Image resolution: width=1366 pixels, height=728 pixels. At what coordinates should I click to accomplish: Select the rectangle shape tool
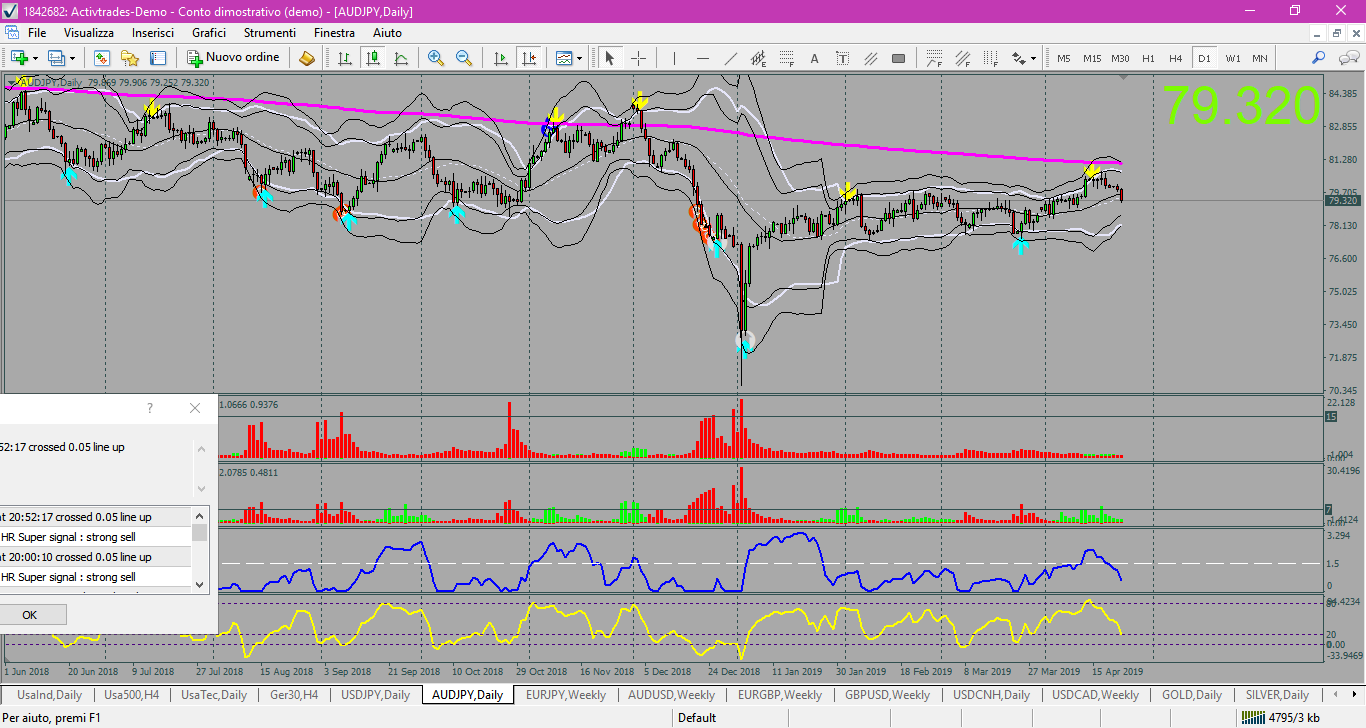[x=899, y=58]
